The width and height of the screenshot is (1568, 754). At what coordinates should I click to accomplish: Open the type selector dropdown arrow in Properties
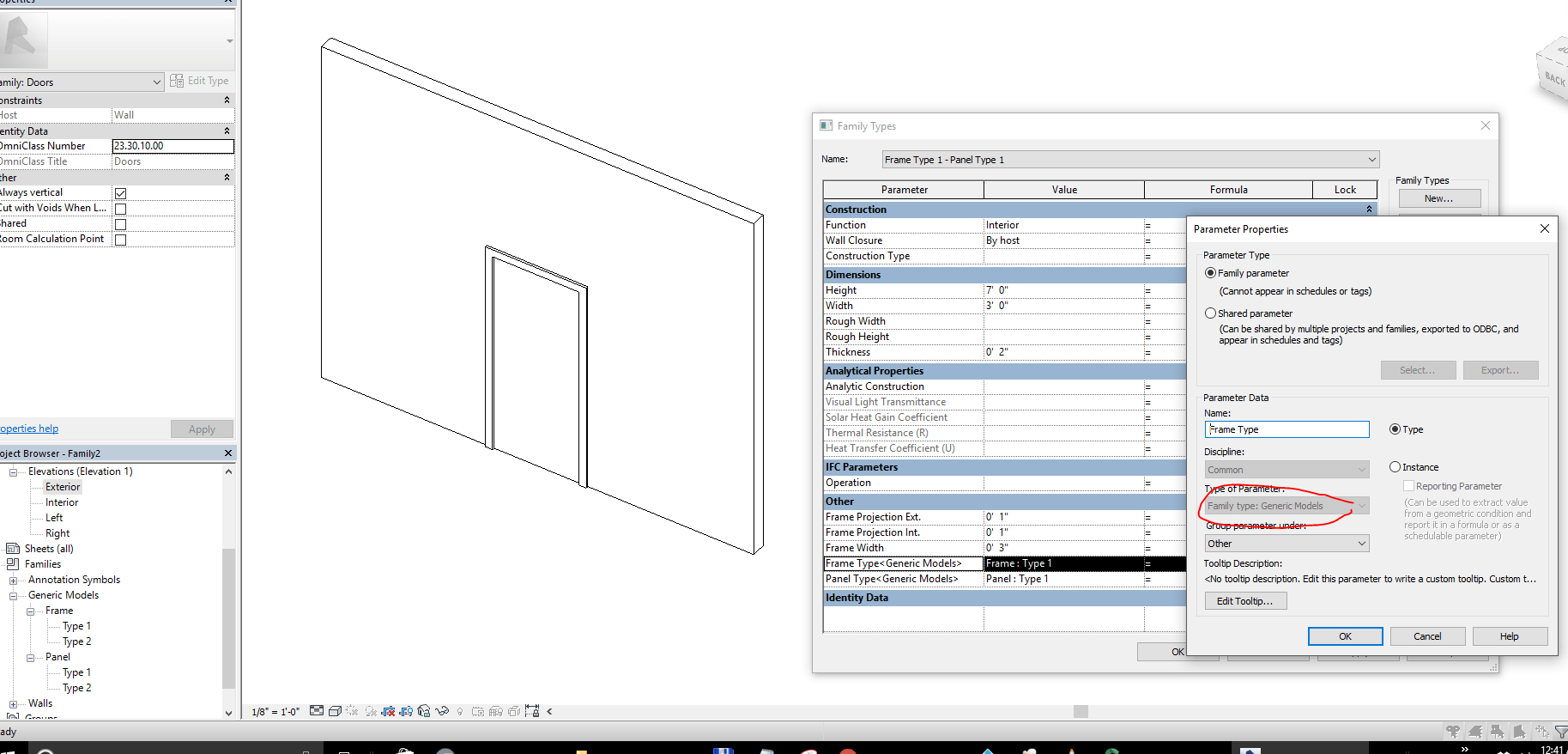coord(230,40)
